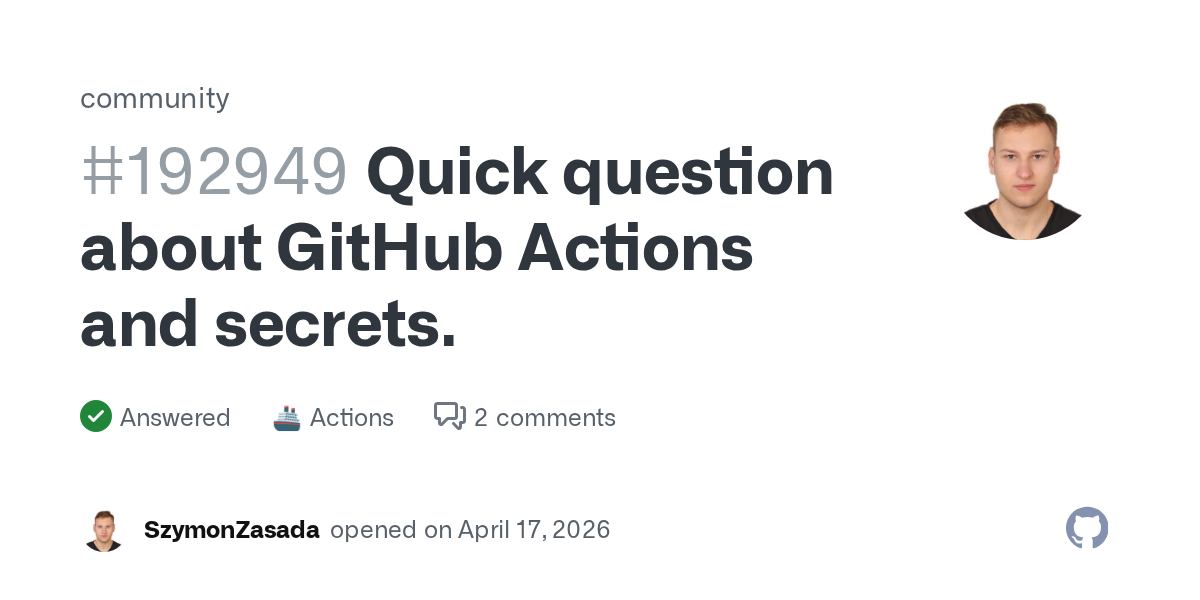Viewport: 1200px width, 600px height.
Task: Click the ship emoji icon
Action: pos(287,417)
